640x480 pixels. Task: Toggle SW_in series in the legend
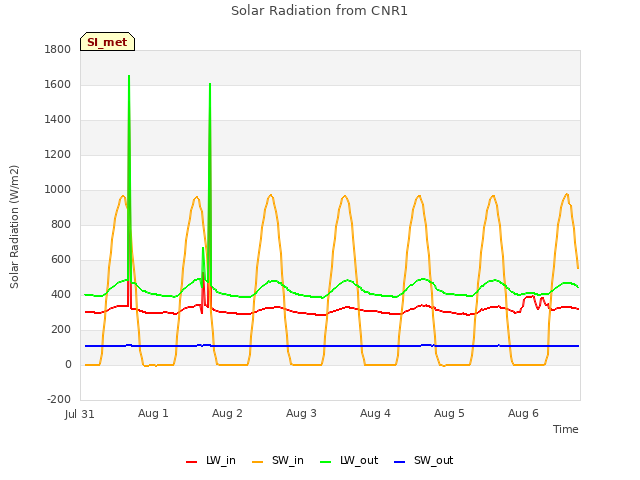(278, 460)
